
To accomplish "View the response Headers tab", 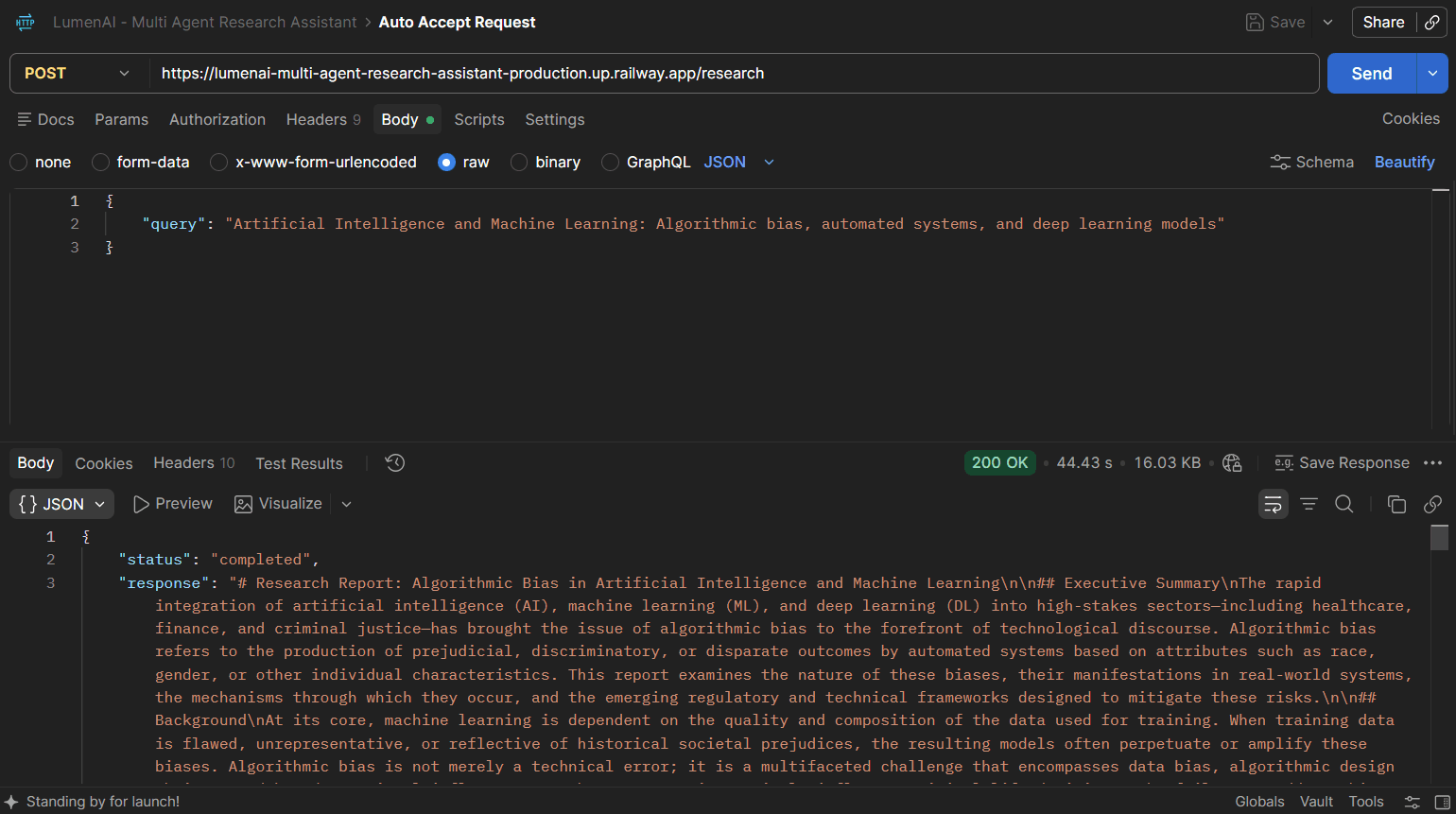I will click(194, 463).
